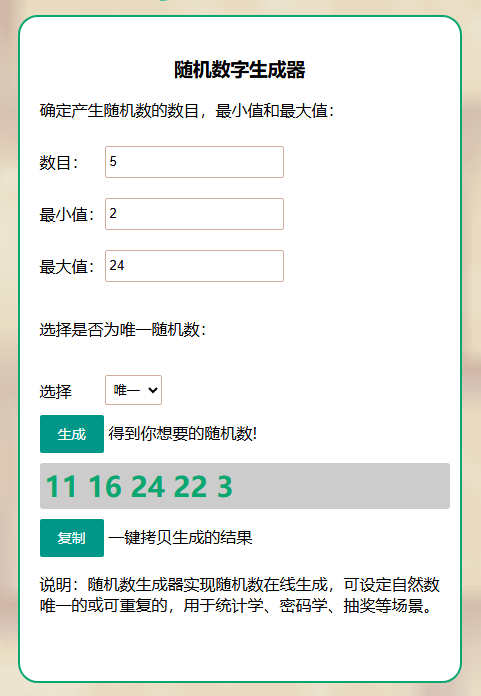481x696 pixels.
Task: Select the 最大值 input field containing 24
Action: [x=194, y=266]
